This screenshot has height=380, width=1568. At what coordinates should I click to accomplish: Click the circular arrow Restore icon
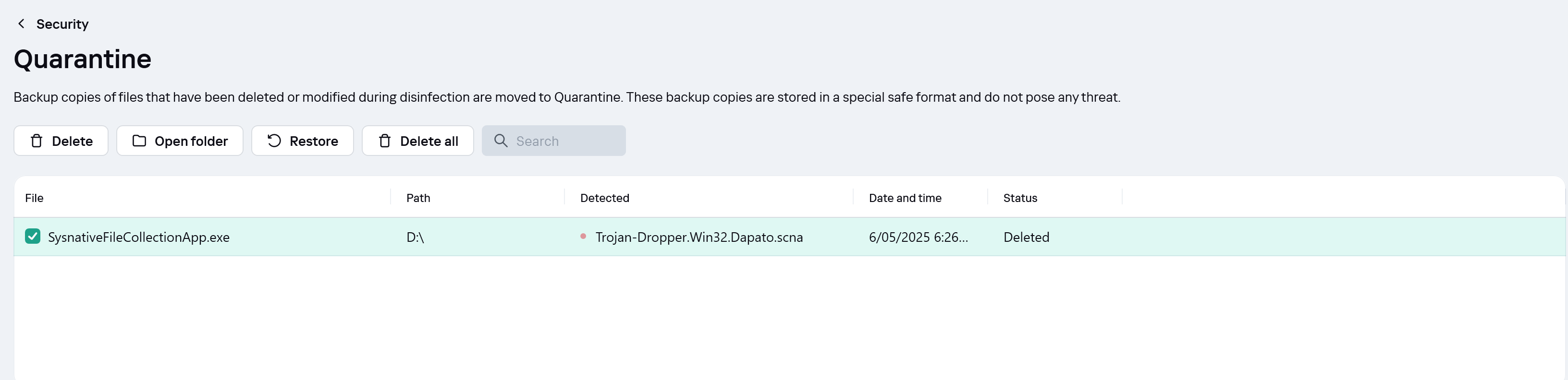coord(274,141)
